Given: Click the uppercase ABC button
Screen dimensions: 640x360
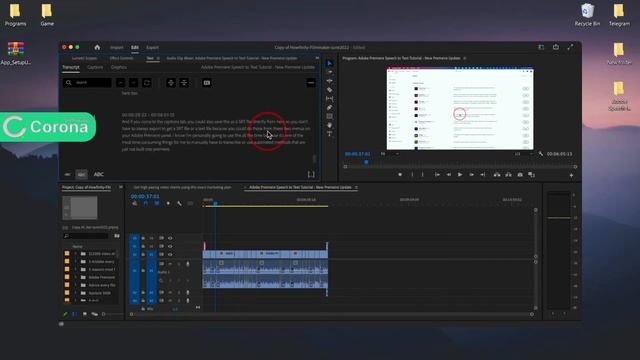Looking at the screenshot, I should click(99, 174).
